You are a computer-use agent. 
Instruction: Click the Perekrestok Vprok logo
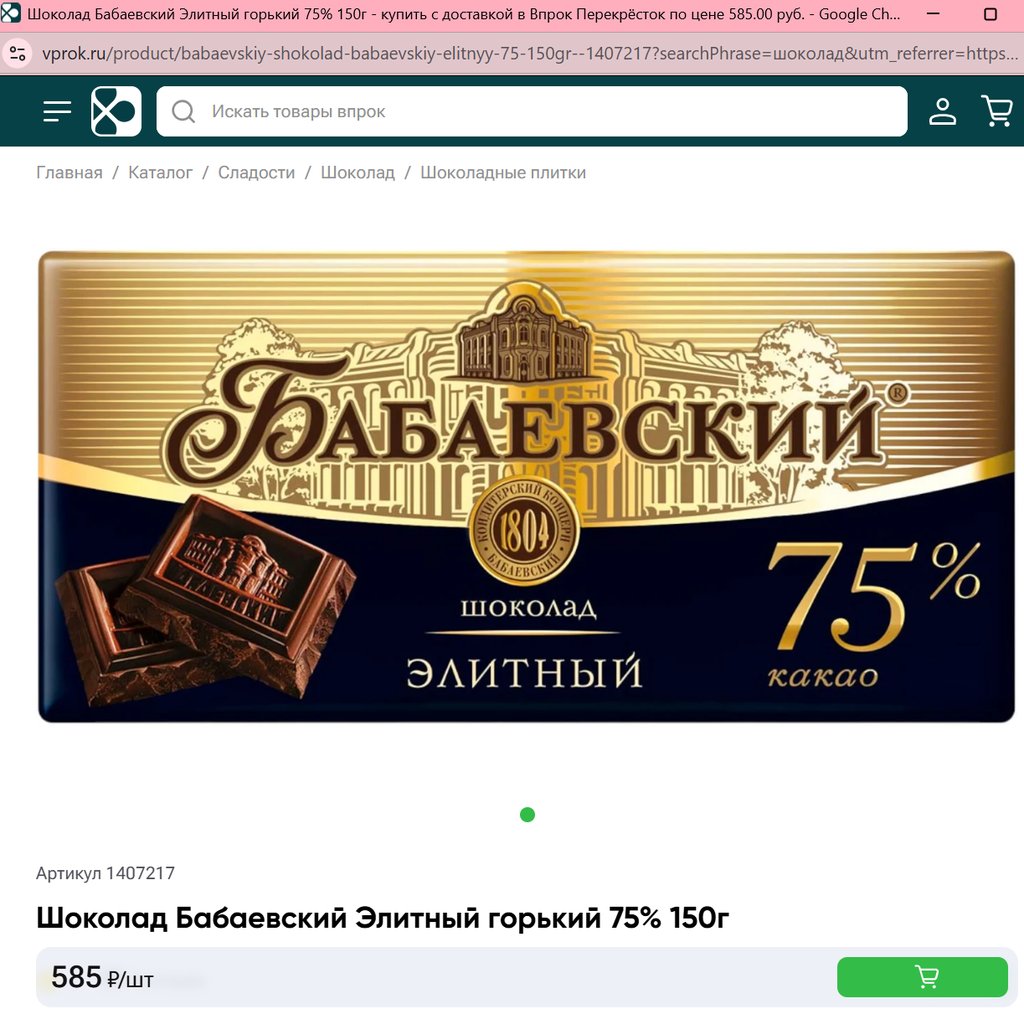click(x=116, y=112)
